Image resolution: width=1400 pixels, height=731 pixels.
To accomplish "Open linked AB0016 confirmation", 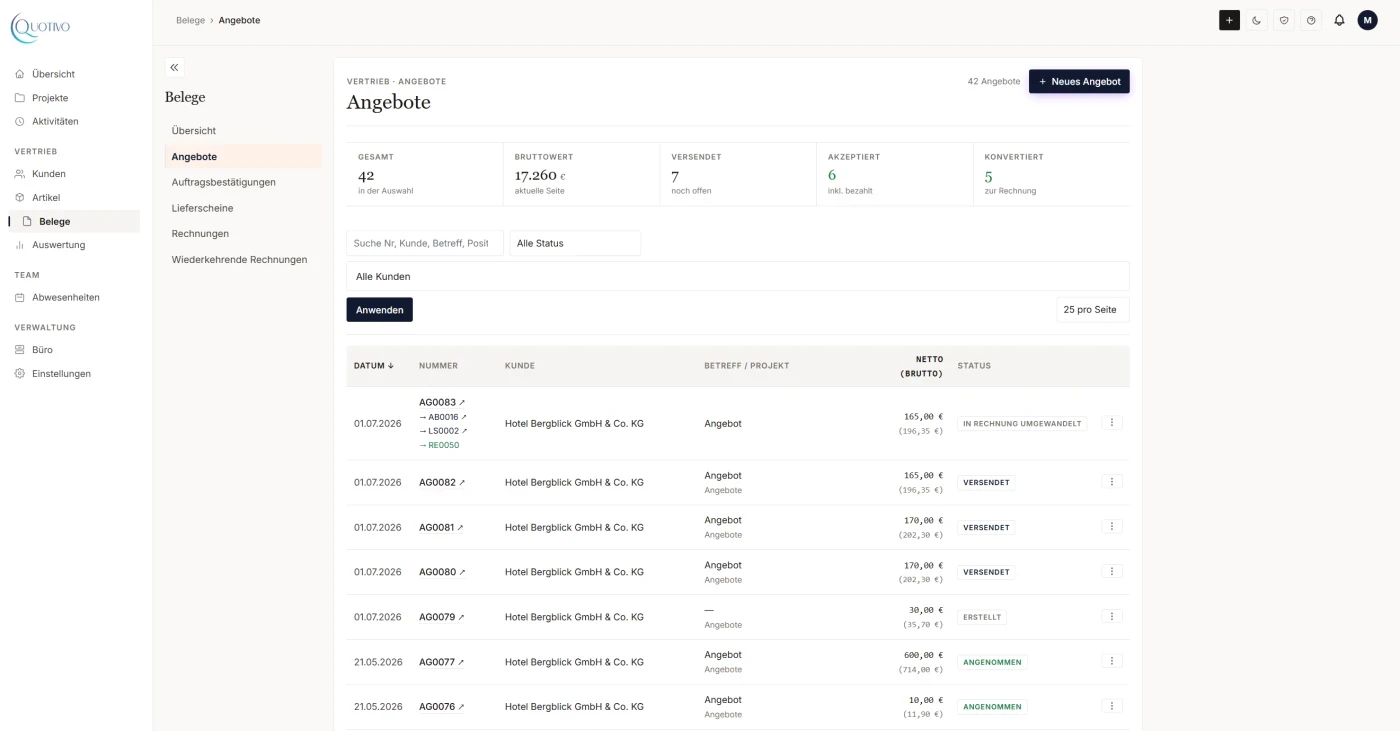I will click(443, 417).
